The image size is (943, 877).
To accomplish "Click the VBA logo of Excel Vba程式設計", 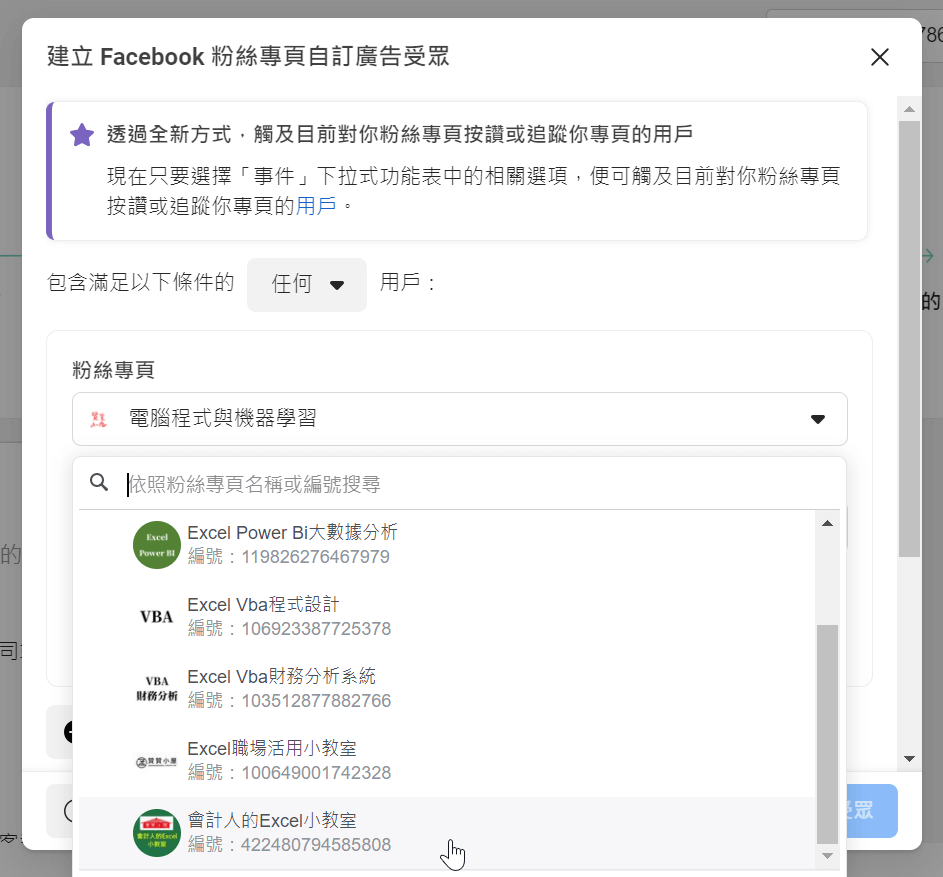I will pyautogui.click(x=157, y=617).
